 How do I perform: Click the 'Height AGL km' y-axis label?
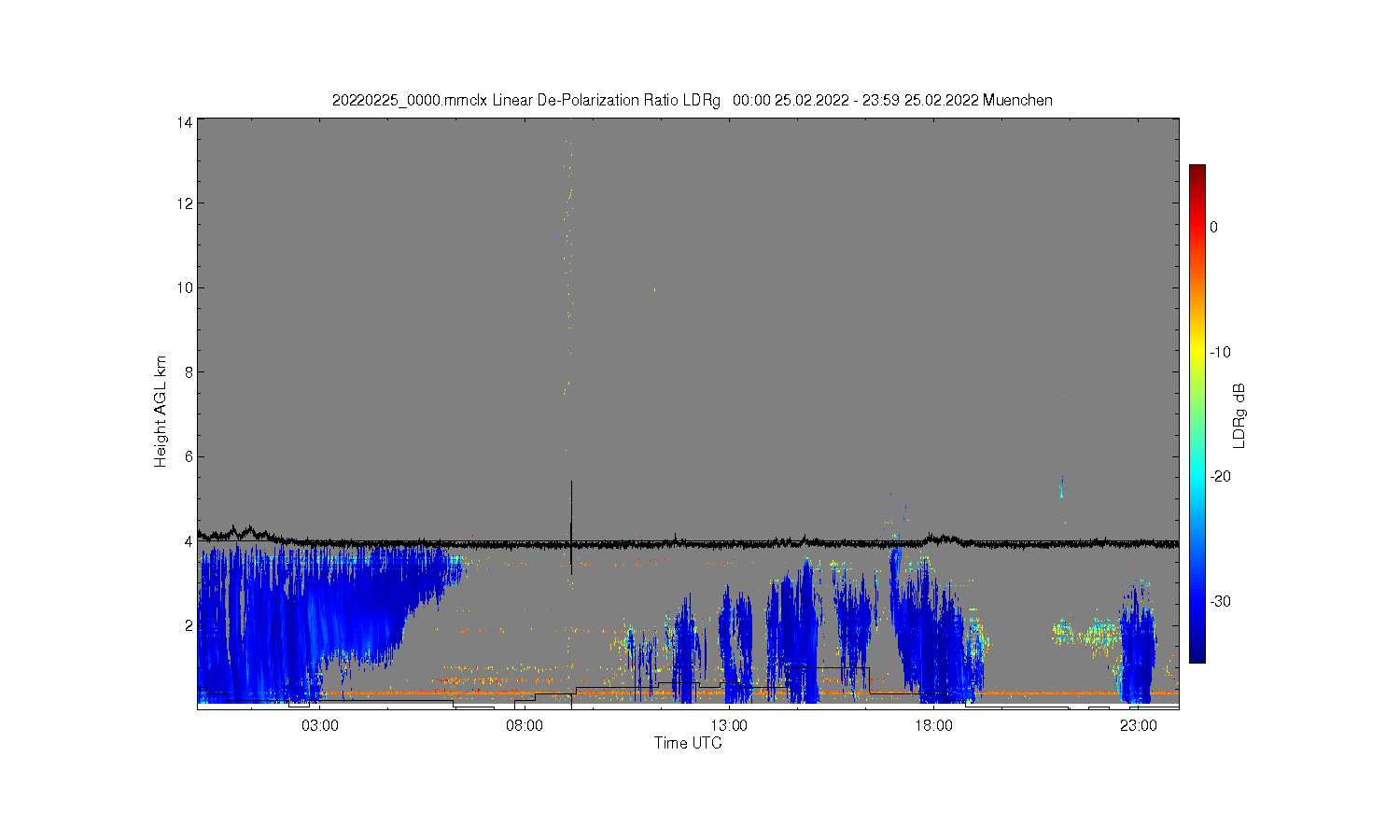(x=161, y=412)
